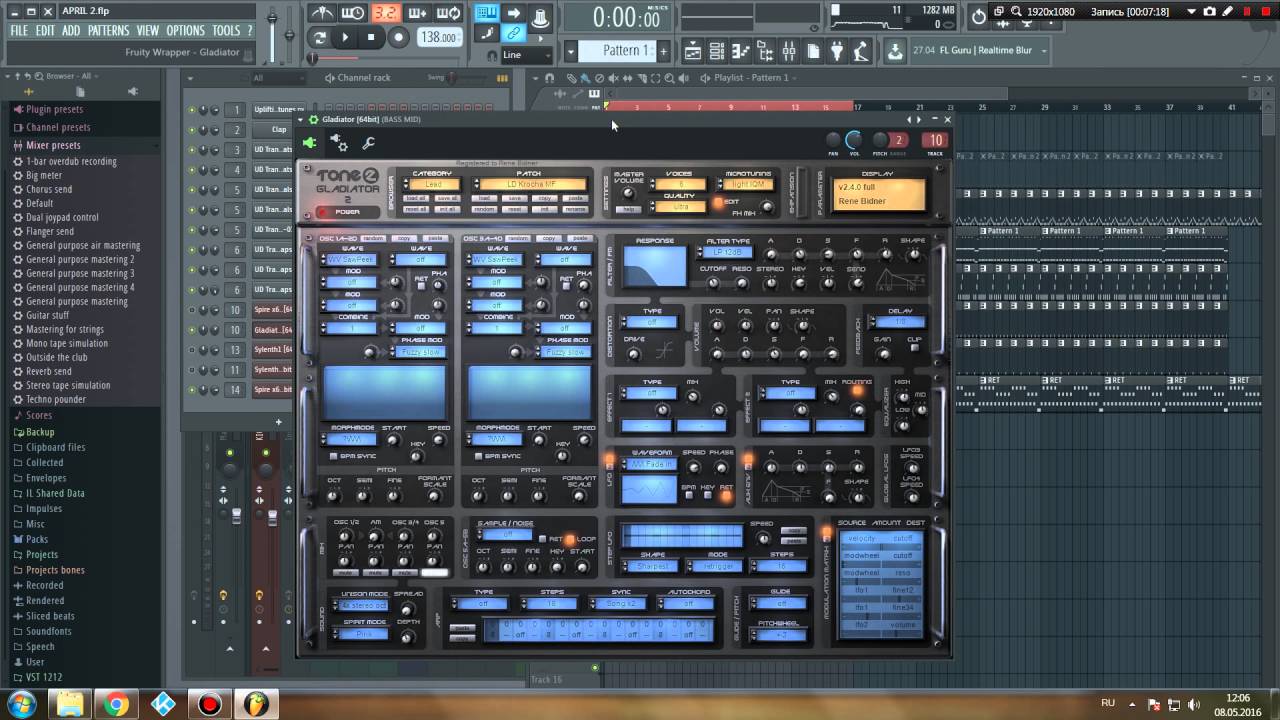Select the Gladiat.. channel in rack
This screenshot has height=720, width=1280.
pos(272,330)
